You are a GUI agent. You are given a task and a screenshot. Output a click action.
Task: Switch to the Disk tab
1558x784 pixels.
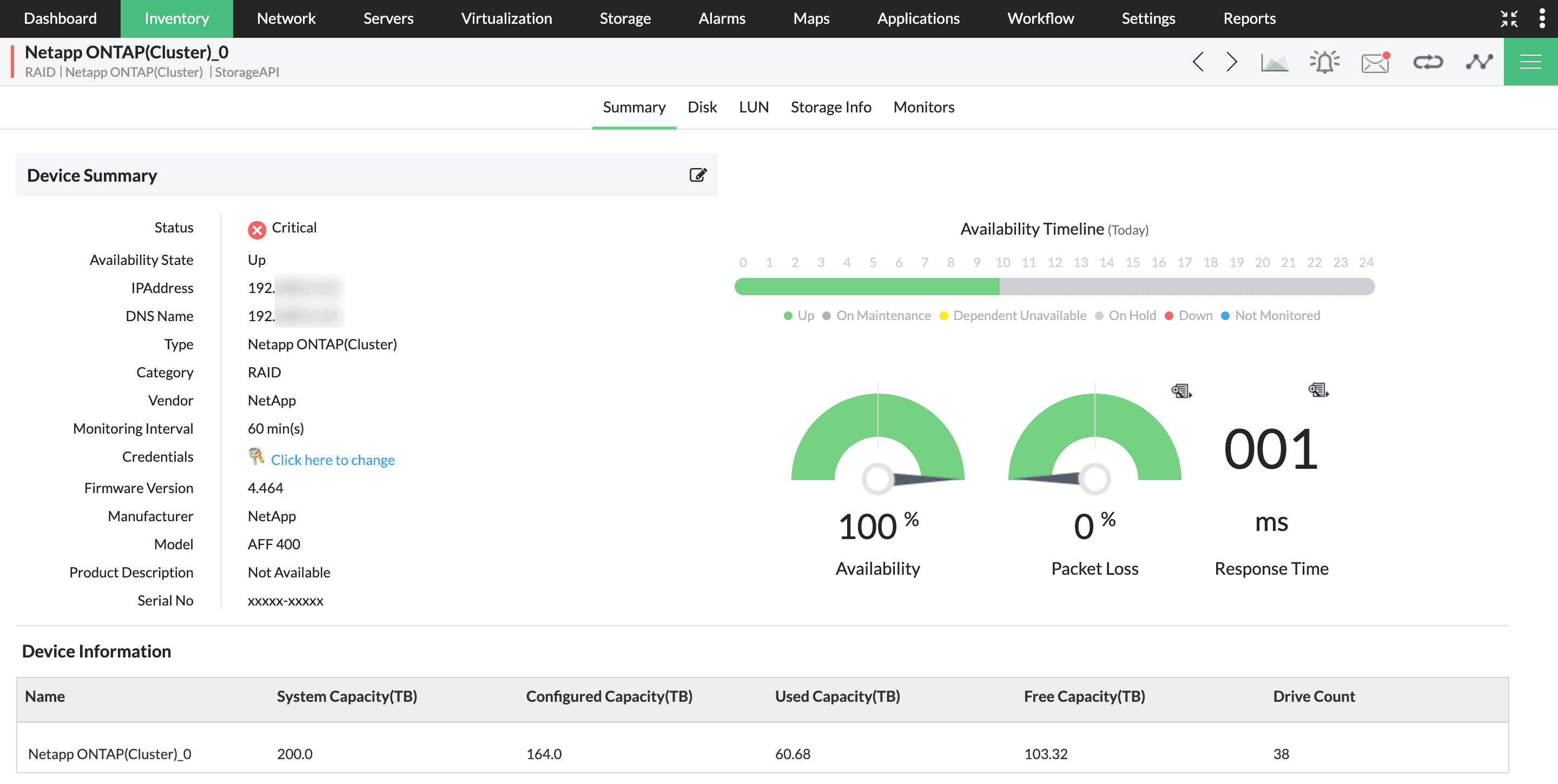click(702, 107)
